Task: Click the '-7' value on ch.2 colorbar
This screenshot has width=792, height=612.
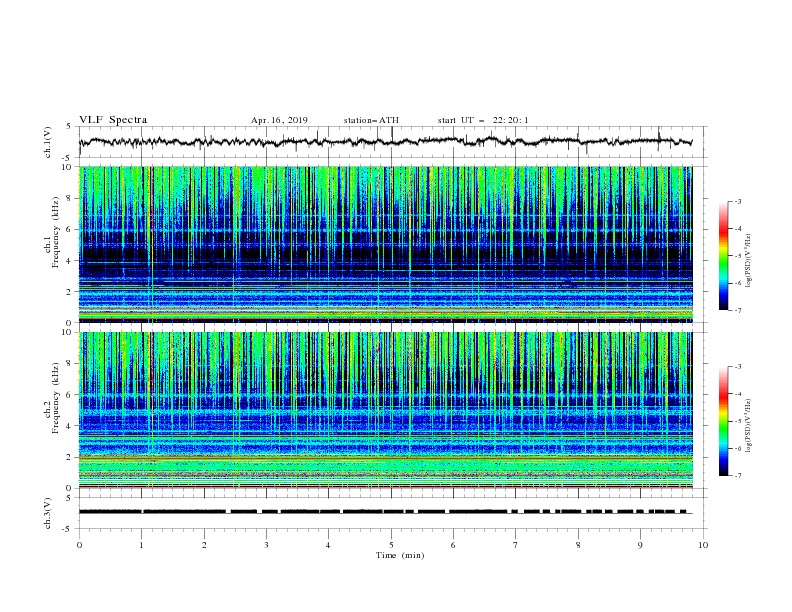Action: tap(737, 476)
